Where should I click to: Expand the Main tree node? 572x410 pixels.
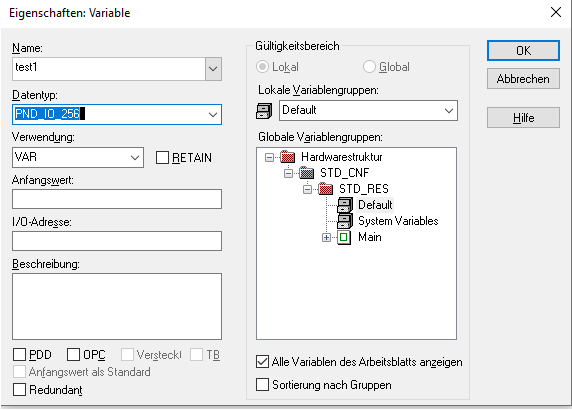[x=326, y=238]
